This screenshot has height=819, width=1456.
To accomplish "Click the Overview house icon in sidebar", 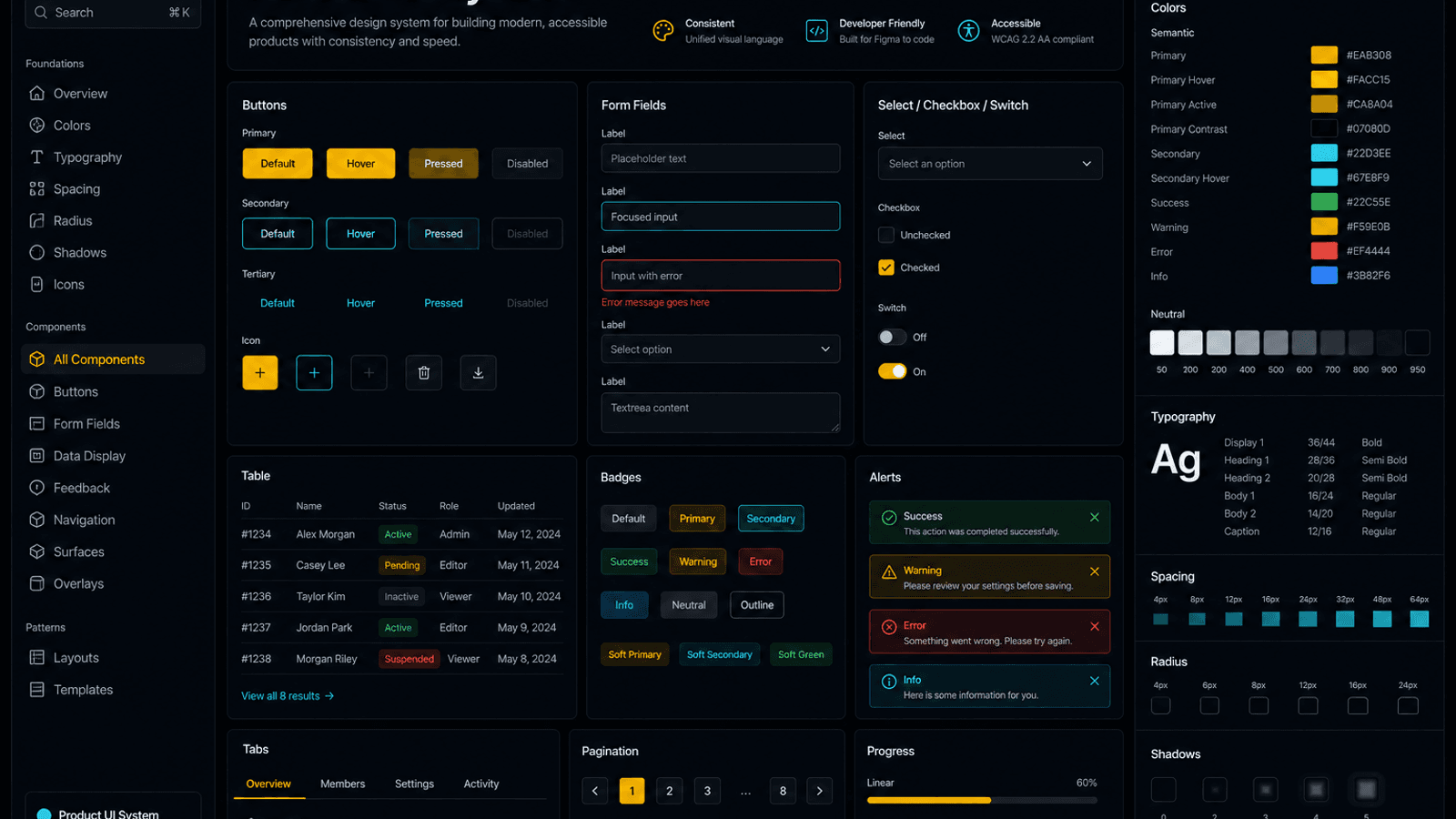I will 36,93.
